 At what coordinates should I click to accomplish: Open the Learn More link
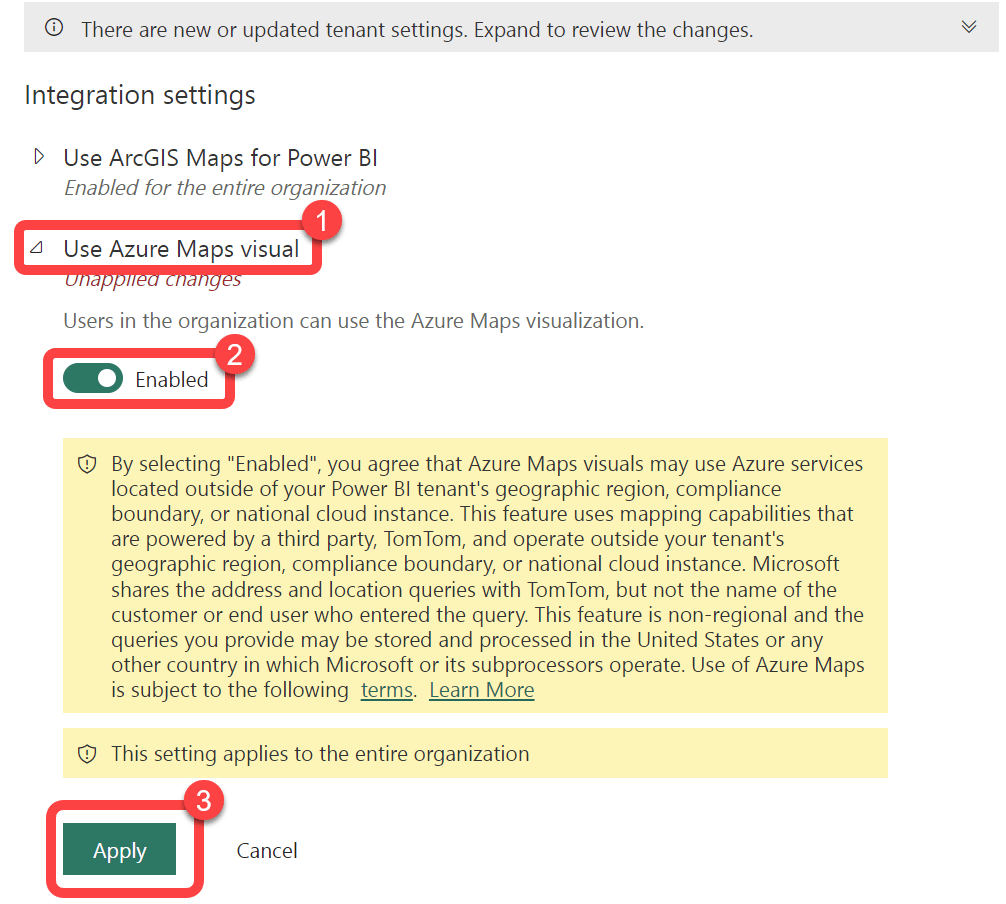click(481, 690)
